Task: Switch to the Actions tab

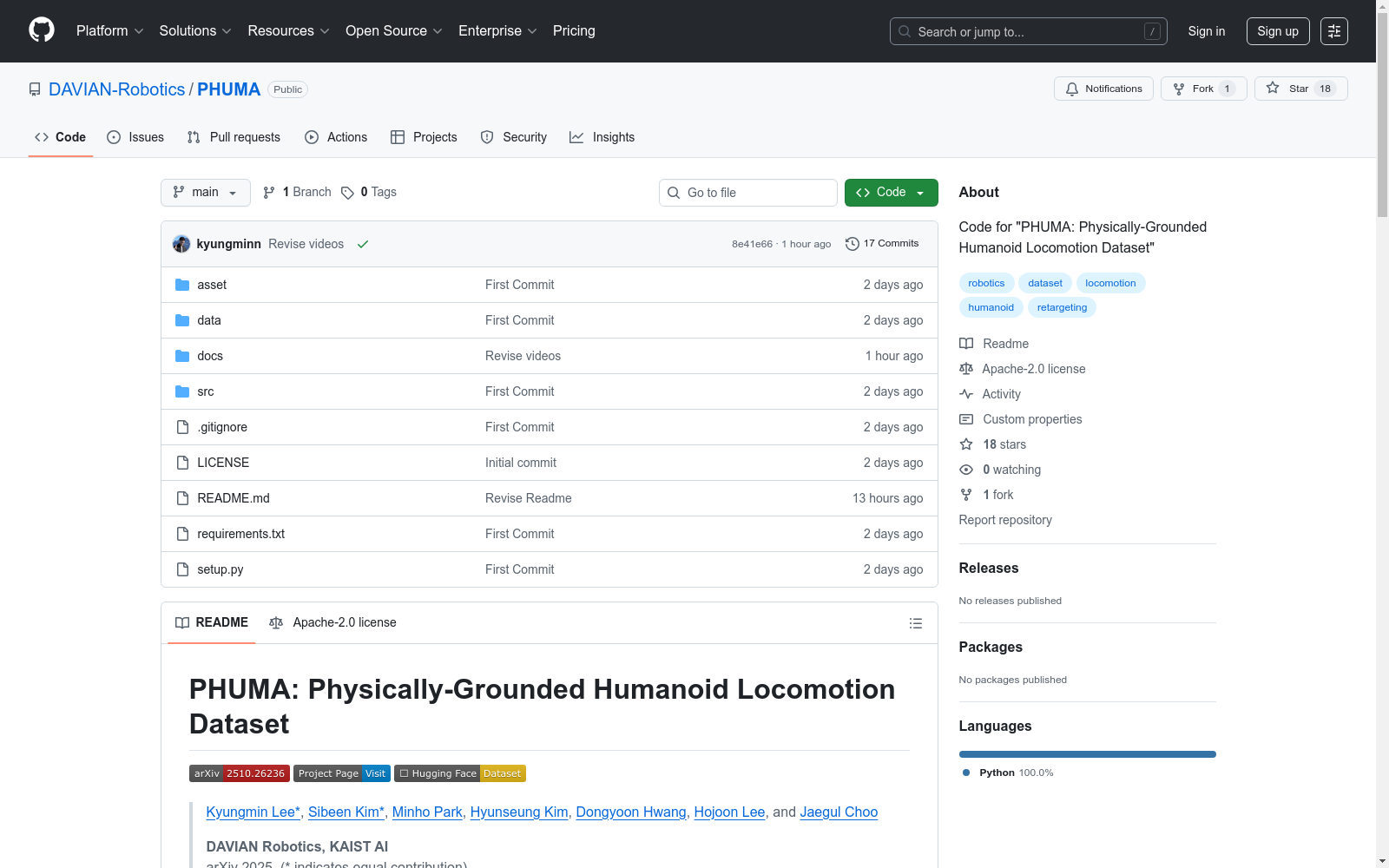Action: pos(336,137)
